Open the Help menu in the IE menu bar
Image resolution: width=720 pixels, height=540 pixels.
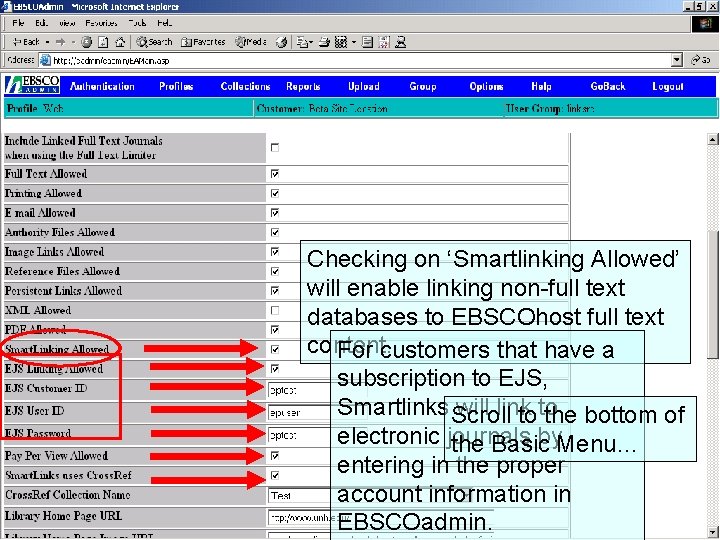pyautogui.click(x=164, y=23)
